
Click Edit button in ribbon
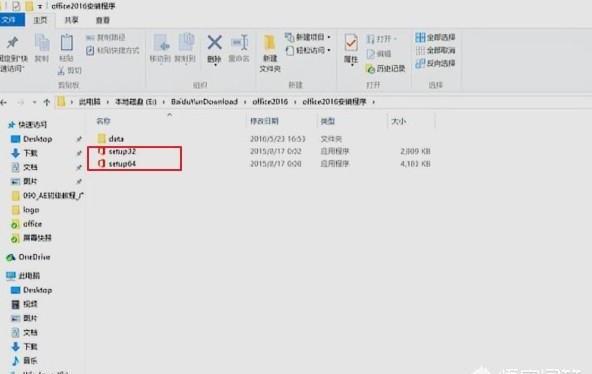[x=379, y=54]
